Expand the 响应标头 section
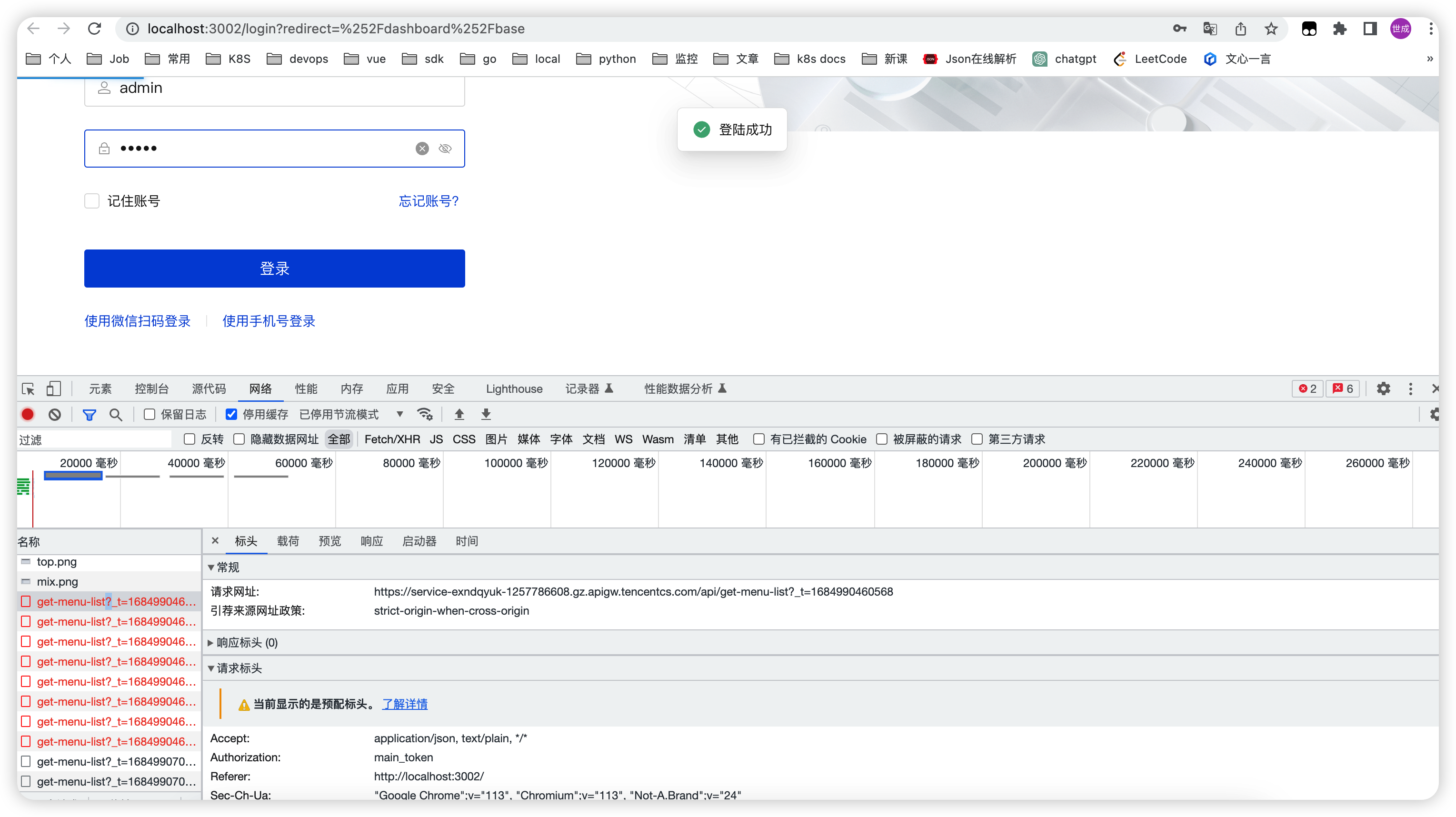This screenshot has height=817, width=1456. point(242,642)
